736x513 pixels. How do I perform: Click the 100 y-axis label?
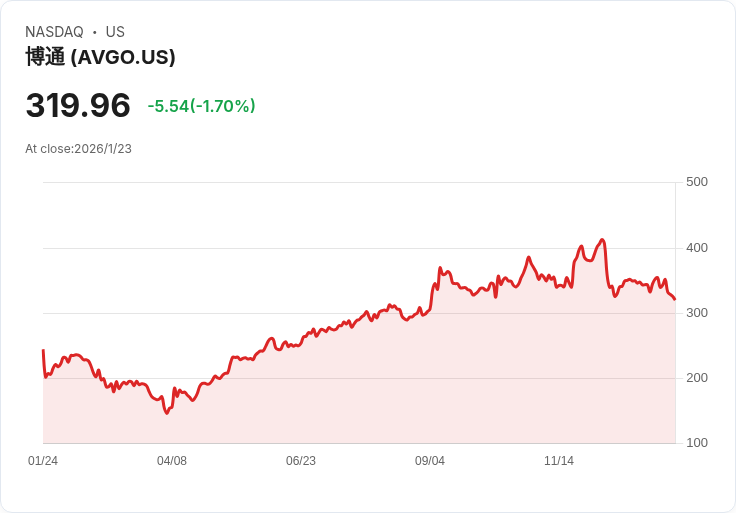click(697, 443)
